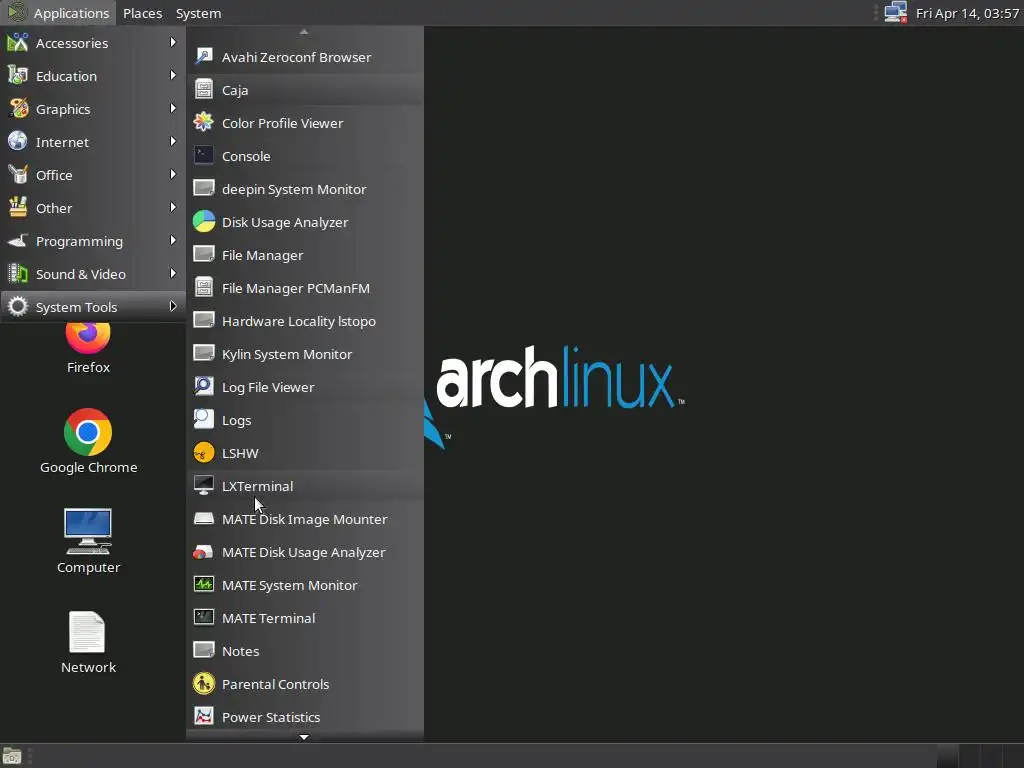The height and width of the screenshot is (768, 1024).
Task: Expand the Education submenu arrow
Action: click(172, 75)
